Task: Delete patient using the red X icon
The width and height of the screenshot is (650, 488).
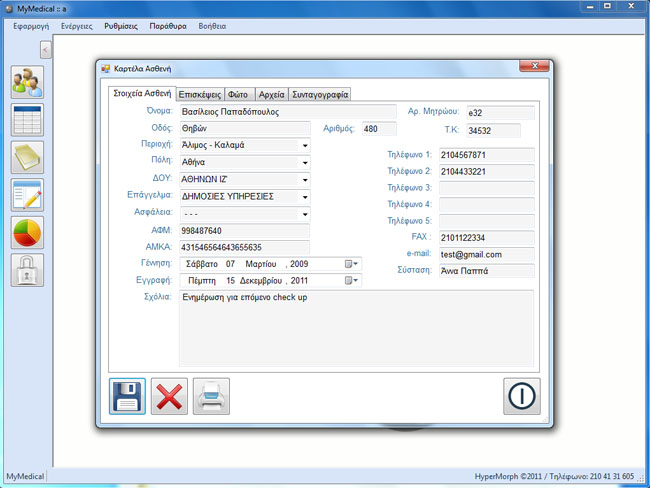Action: point(169,396)
